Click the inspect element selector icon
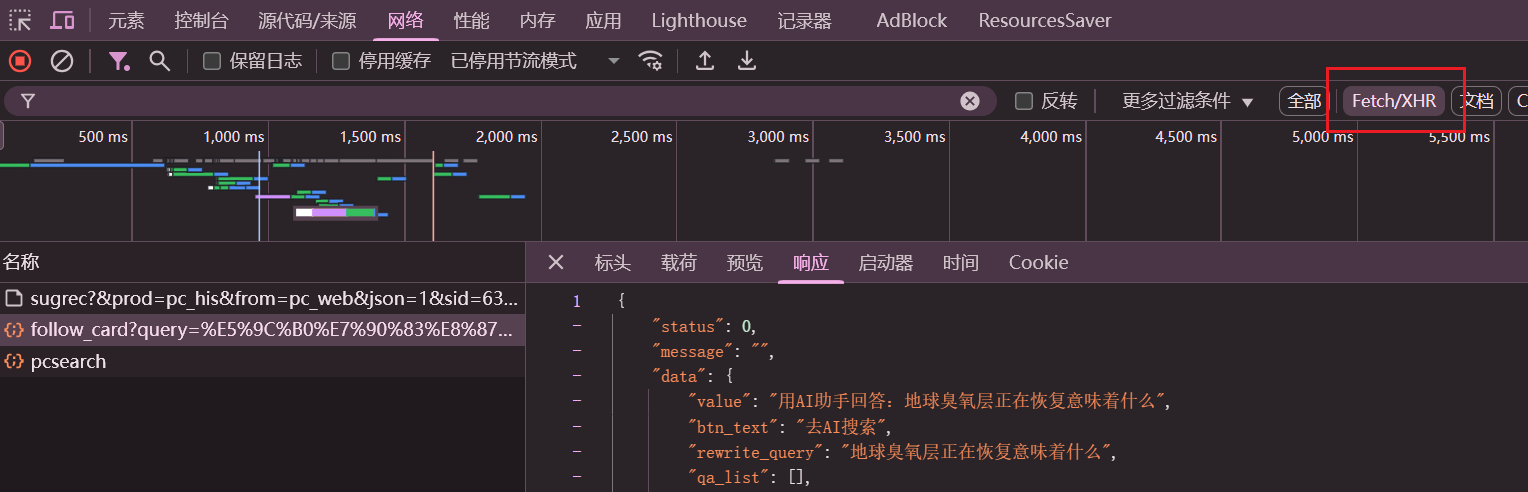This screenshot has width=1528, height=492. [x=20, y=20]
